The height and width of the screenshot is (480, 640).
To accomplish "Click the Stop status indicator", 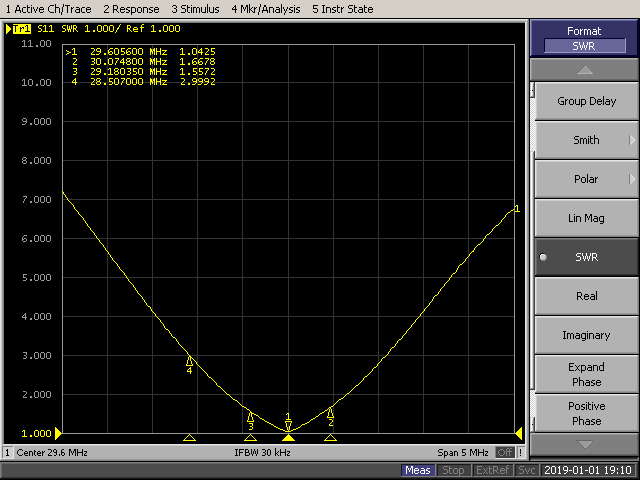I will pyautogui.click(x=453, y=470).
